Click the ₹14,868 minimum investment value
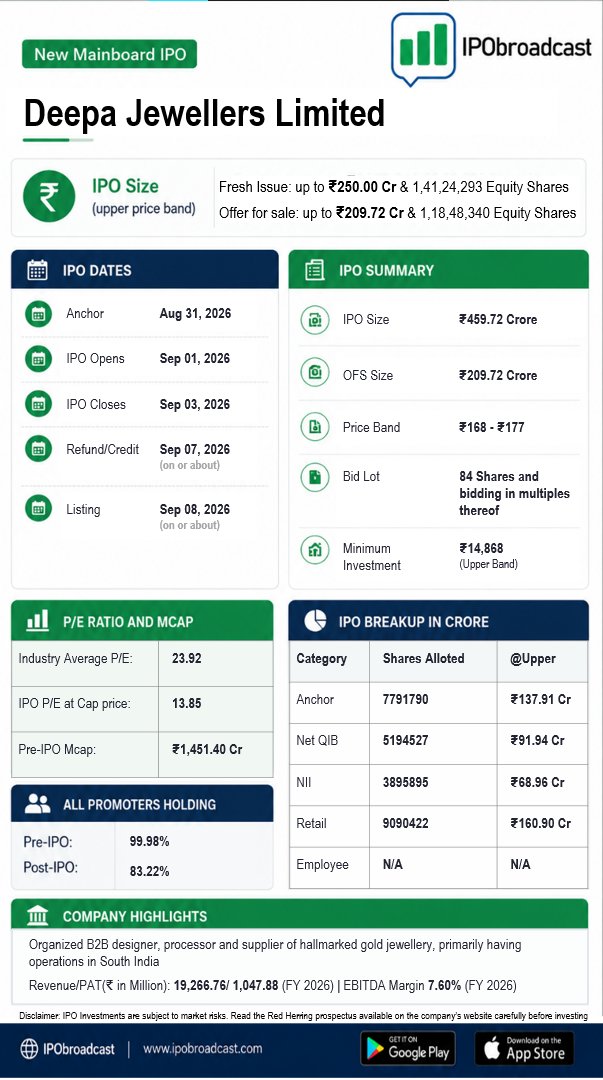The image size is (603, 1080). (482, 548)
